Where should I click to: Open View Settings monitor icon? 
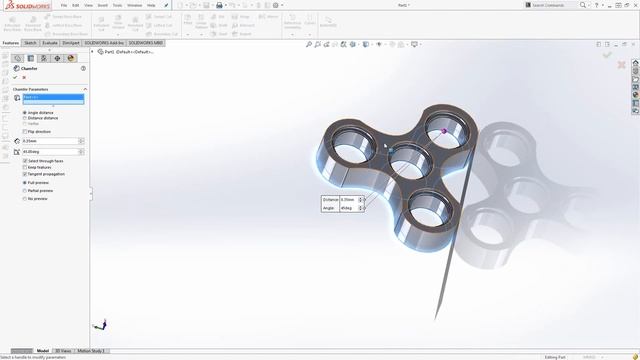pyautogui.click(x=414, y=44)
